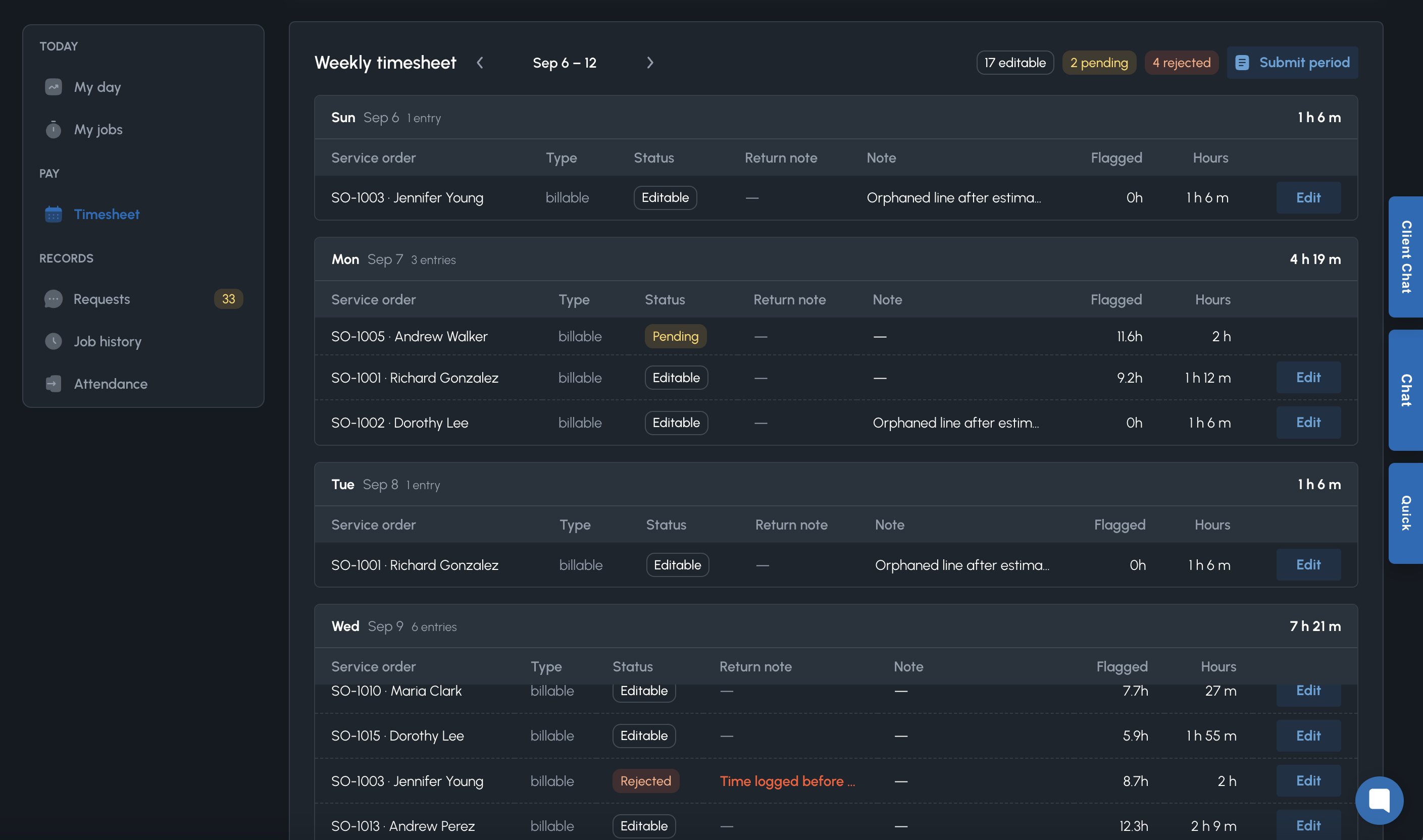Submit the timesheet period
The height and width of the screenshot is (840, 1423).
point(1292,63)
